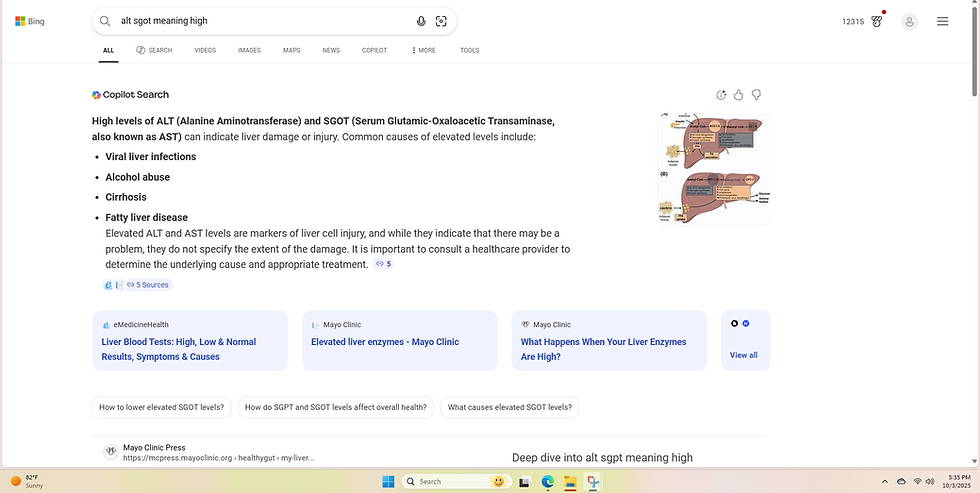Screen dimensions: 980x493
Task: Switch to the SEARCH tab
Action: coord(154,51)
